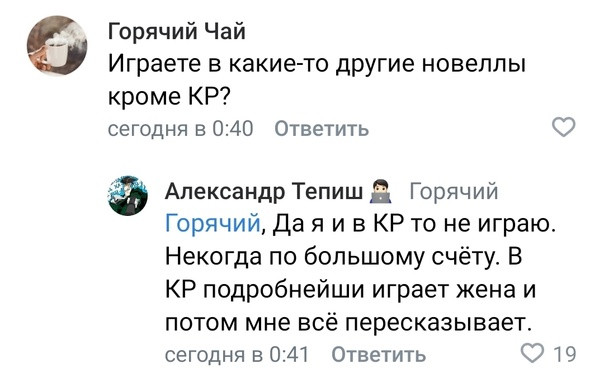Open timestamp сегодня в 0:40
The width and height of the screenshot is (604, 387).
pyautogui.click(x=180, y=129)
